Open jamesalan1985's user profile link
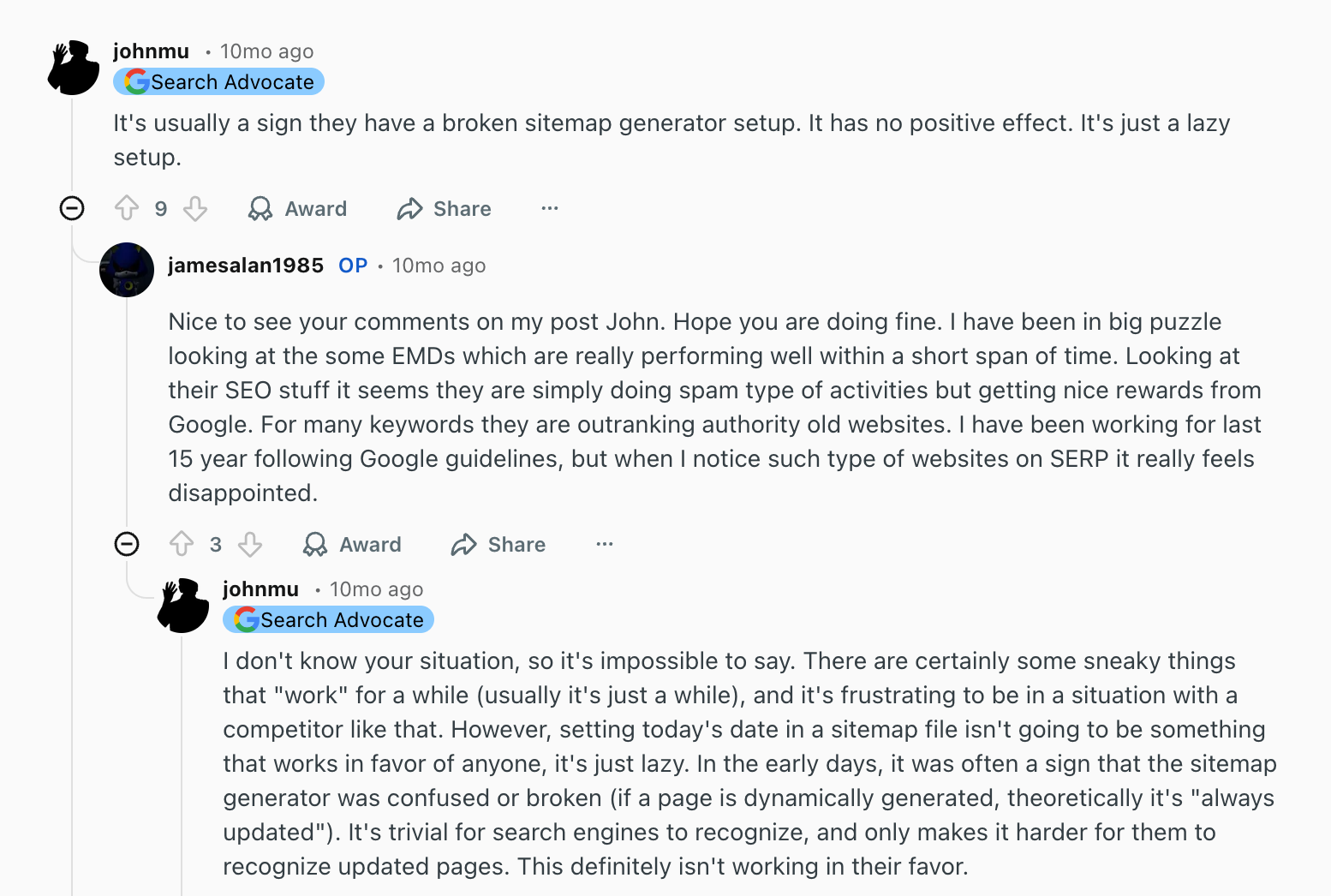Screen dimensions: 1331x896 [x=246, y=266]
